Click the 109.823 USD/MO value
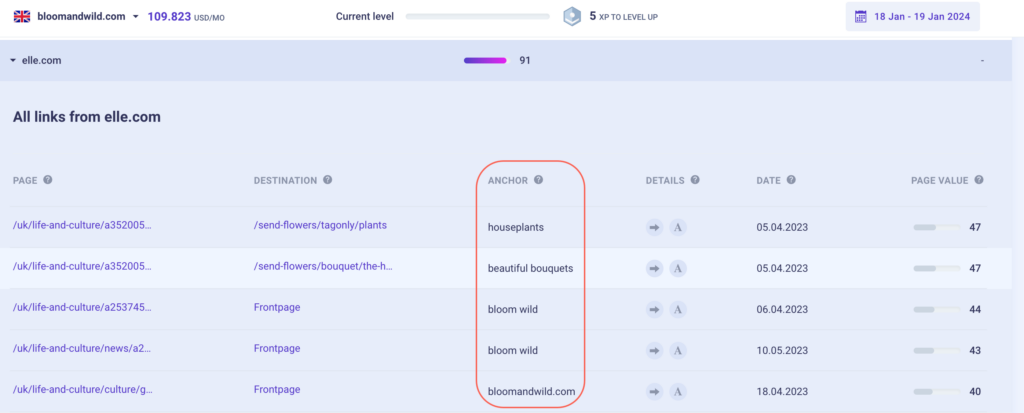Screen dimensions: 1024x413 pos(185,17)
